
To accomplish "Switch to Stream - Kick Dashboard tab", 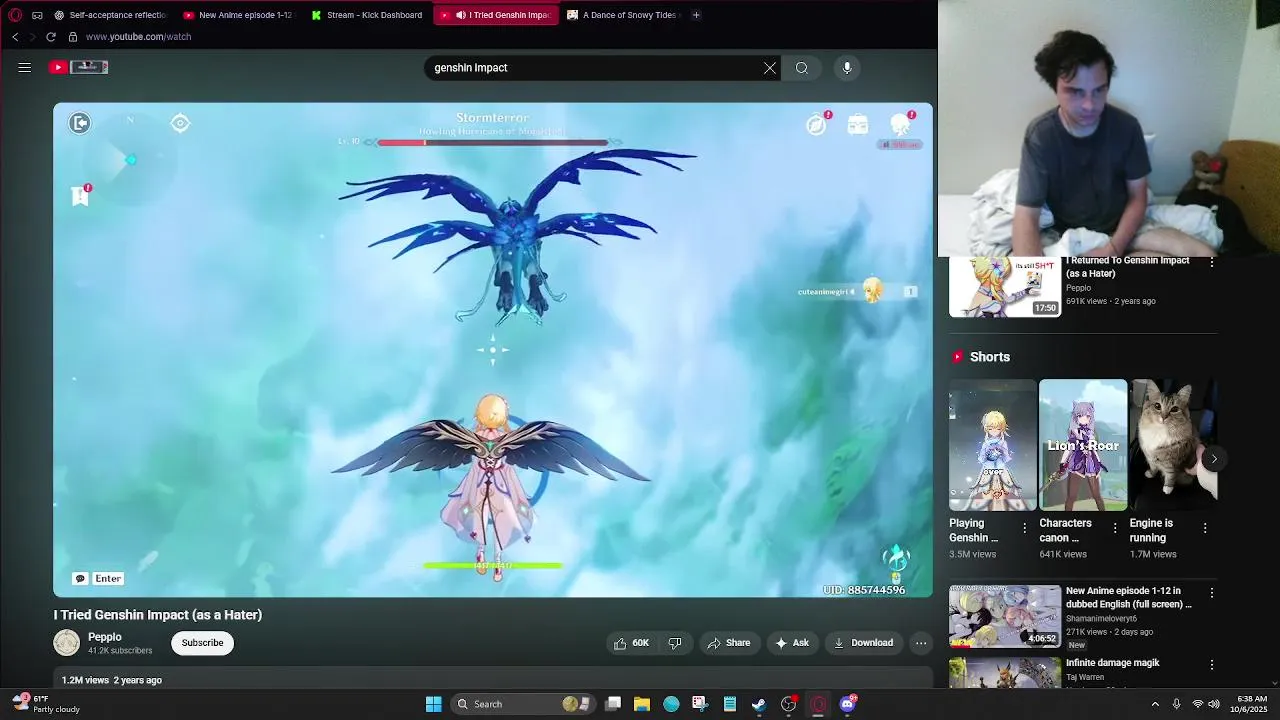I will [367, 15].
